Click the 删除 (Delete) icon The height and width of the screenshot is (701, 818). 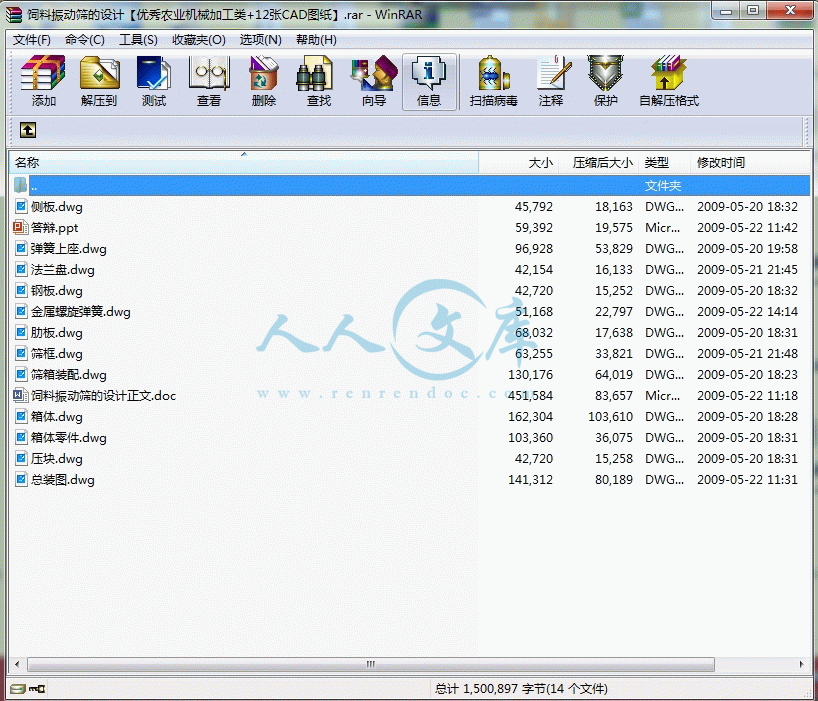[x=264, y=81]
